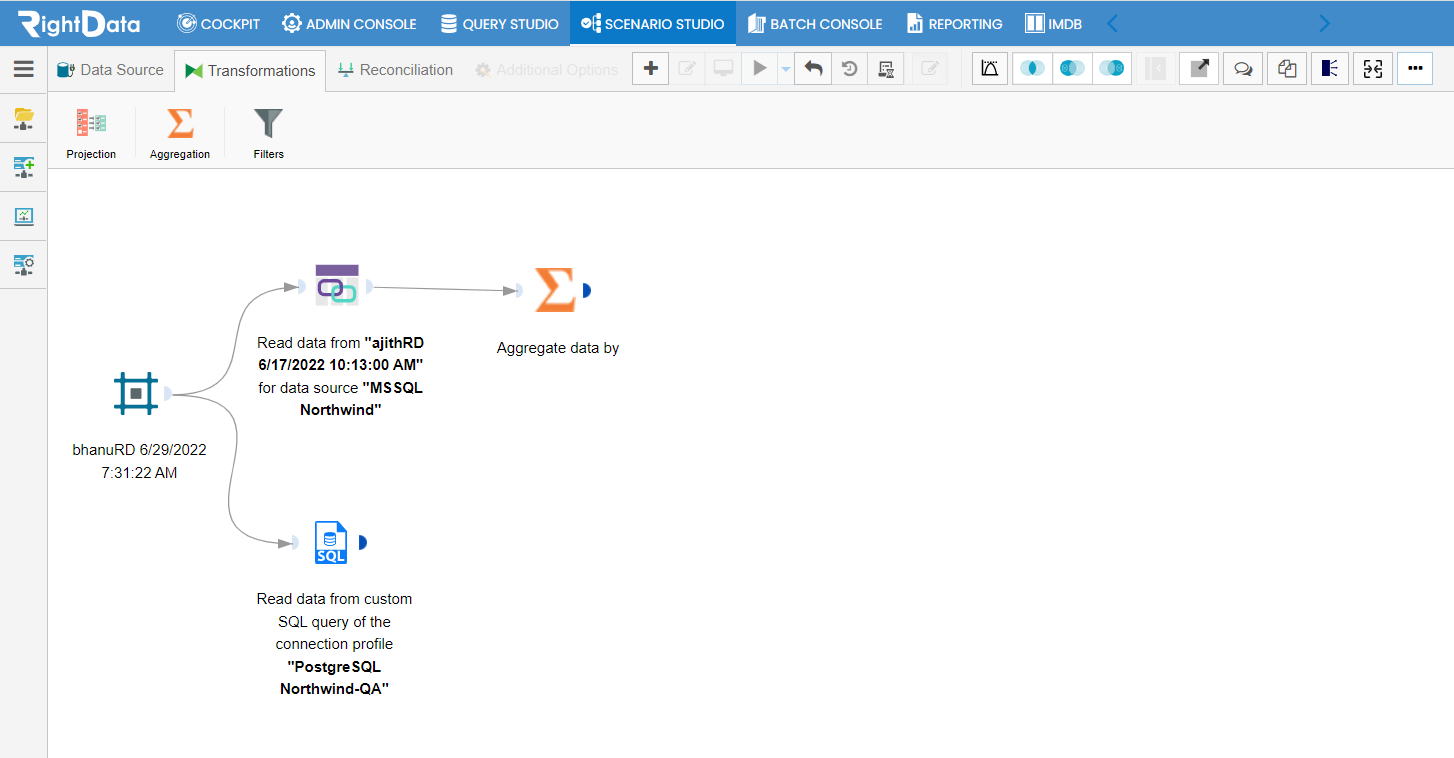The width and height of the screenshot is (1454, 758).
Task: Click the add-scenario icon with green plus
Action: [x=24, y=167]
